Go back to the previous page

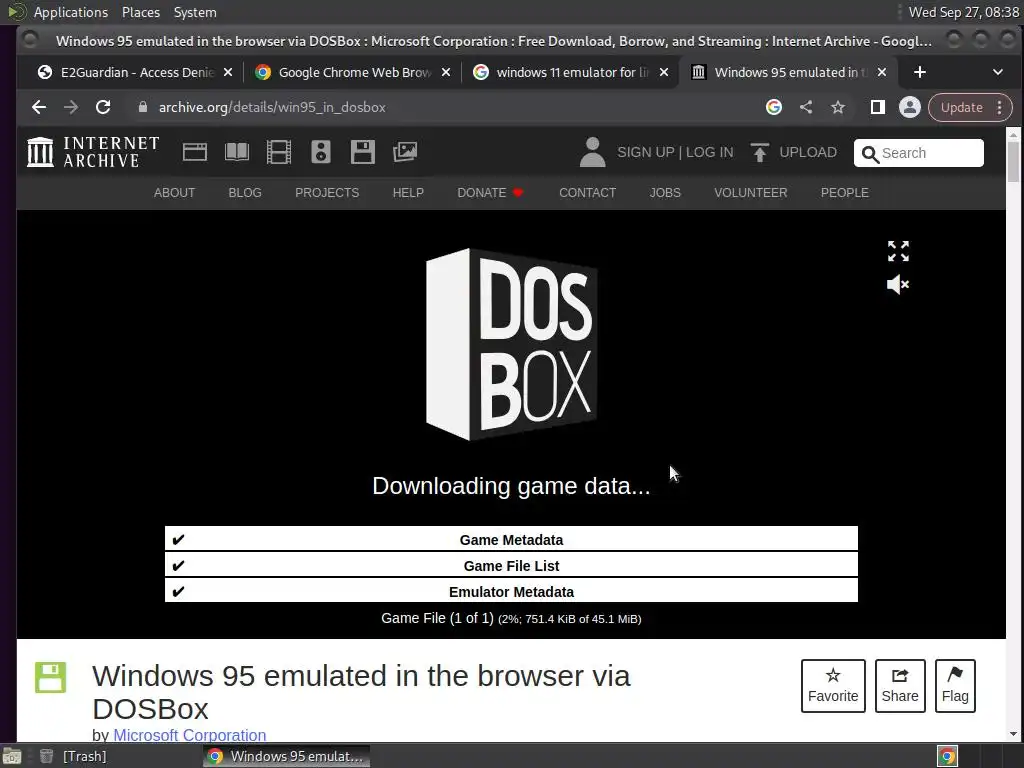tap(39, 107)
